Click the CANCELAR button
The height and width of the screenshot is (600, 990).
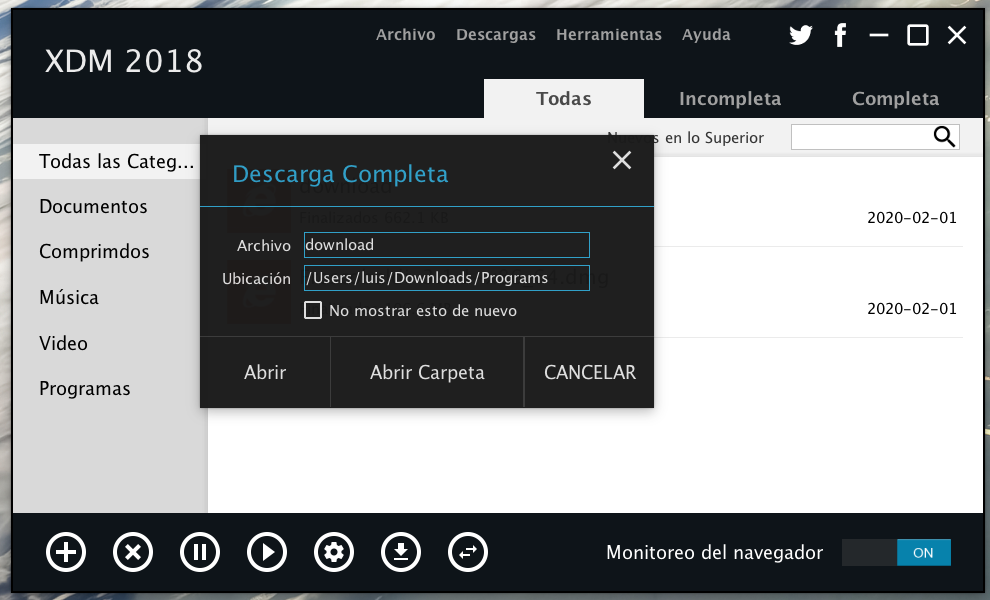click(x=590, y=372)
